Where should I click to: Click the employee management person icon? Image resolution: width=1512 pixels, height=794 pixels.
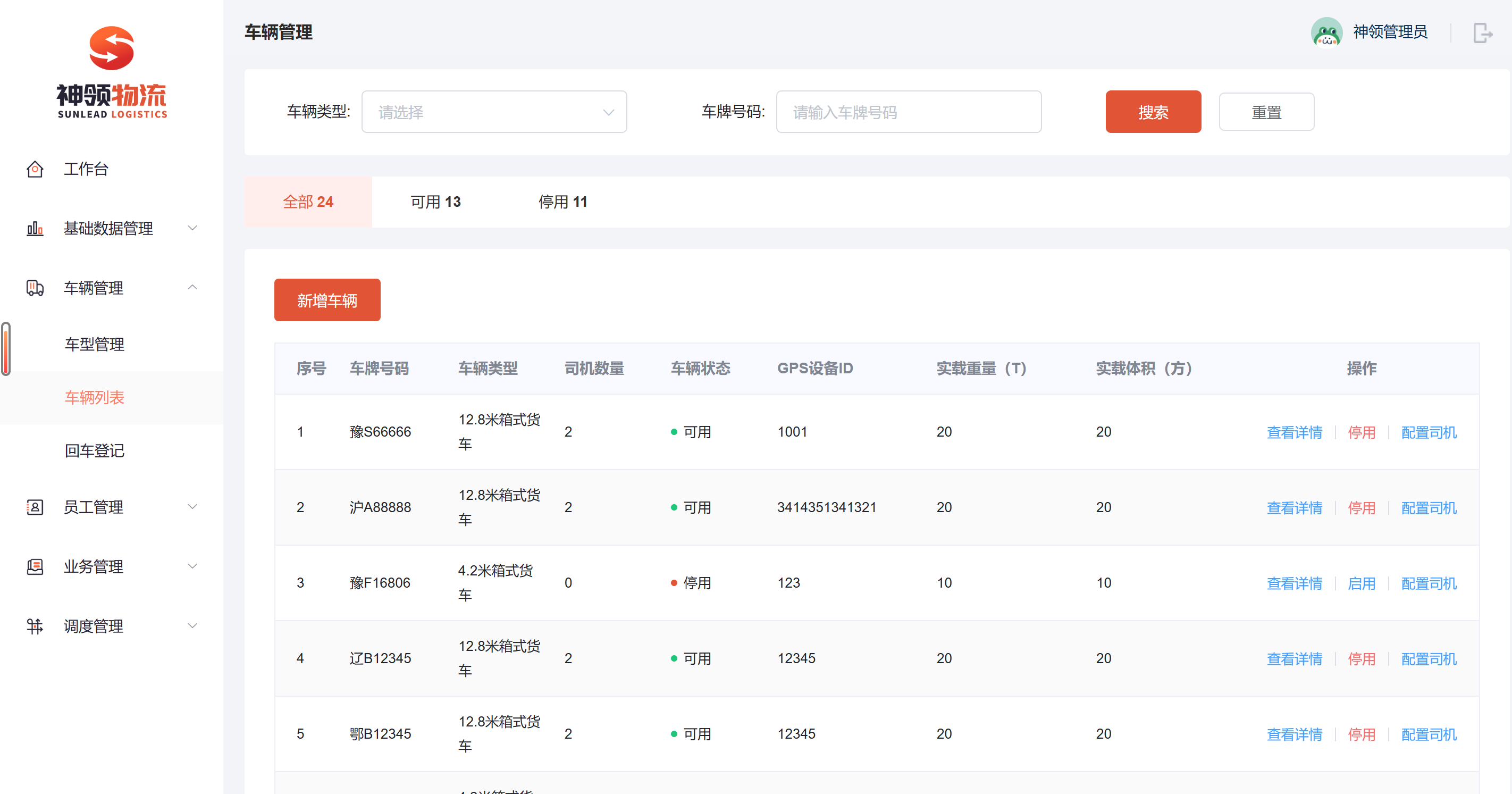click(x=35, y=507)
